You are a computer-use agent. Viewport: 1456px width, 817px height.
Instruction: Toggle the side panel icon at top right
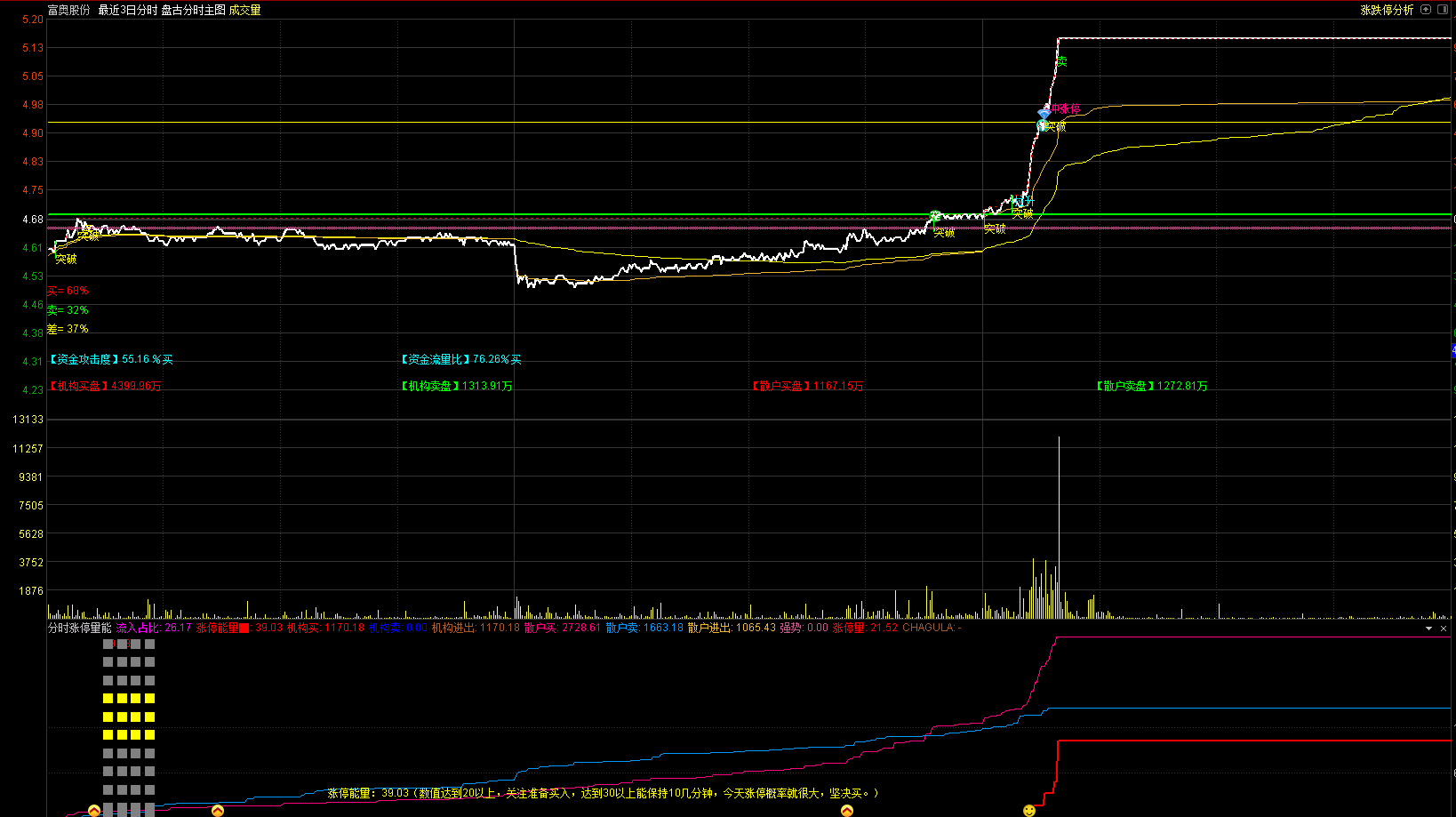(1443, 10)
